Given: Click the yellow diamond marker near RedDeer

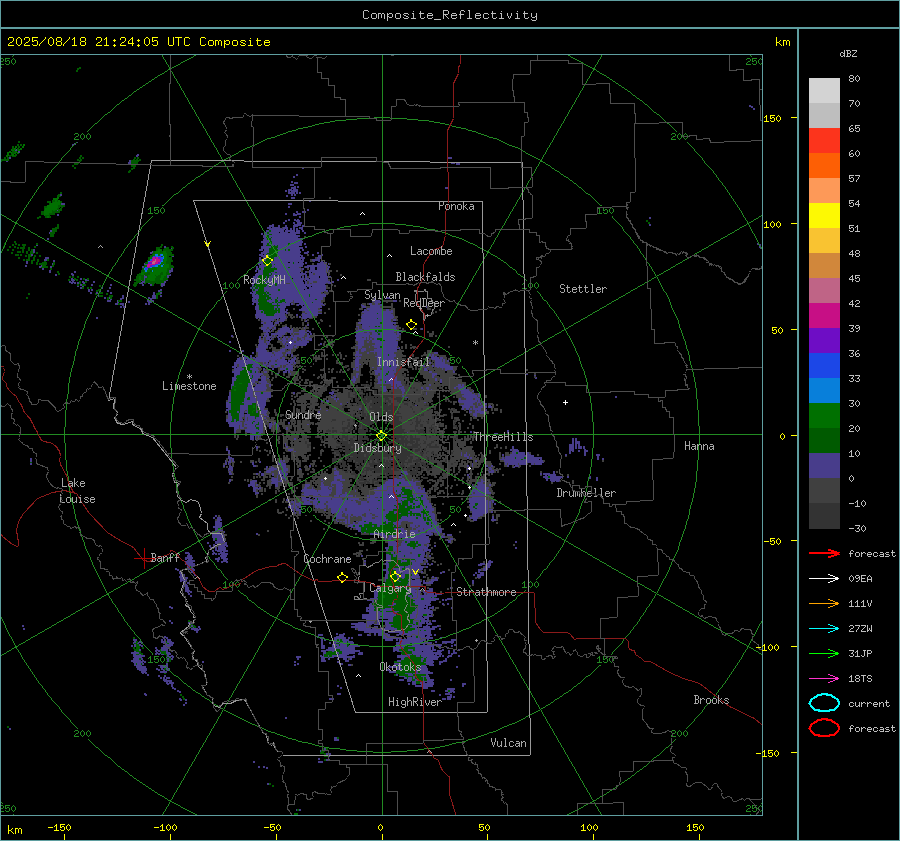Looking at the screenshot, I should 411,325.
